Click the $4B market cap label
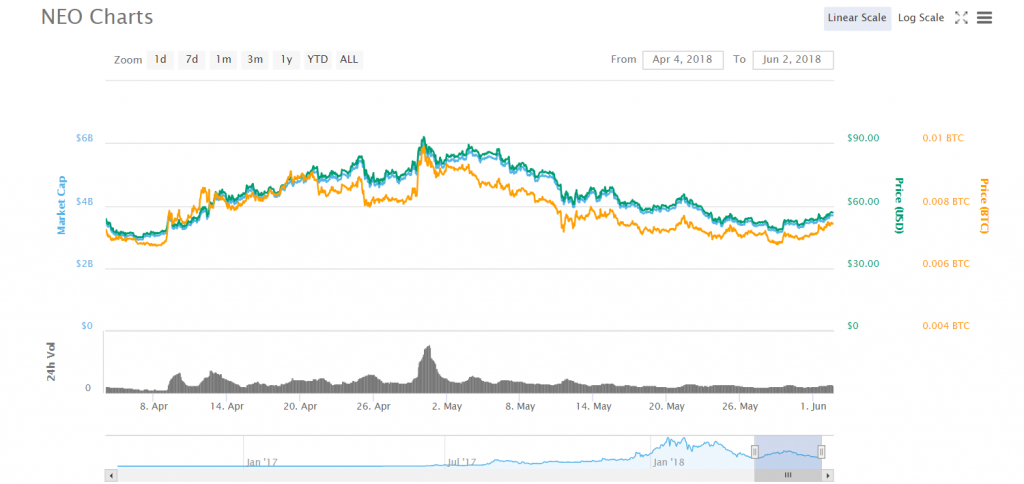The image size is (1024, 484). (x=84, y=201)
